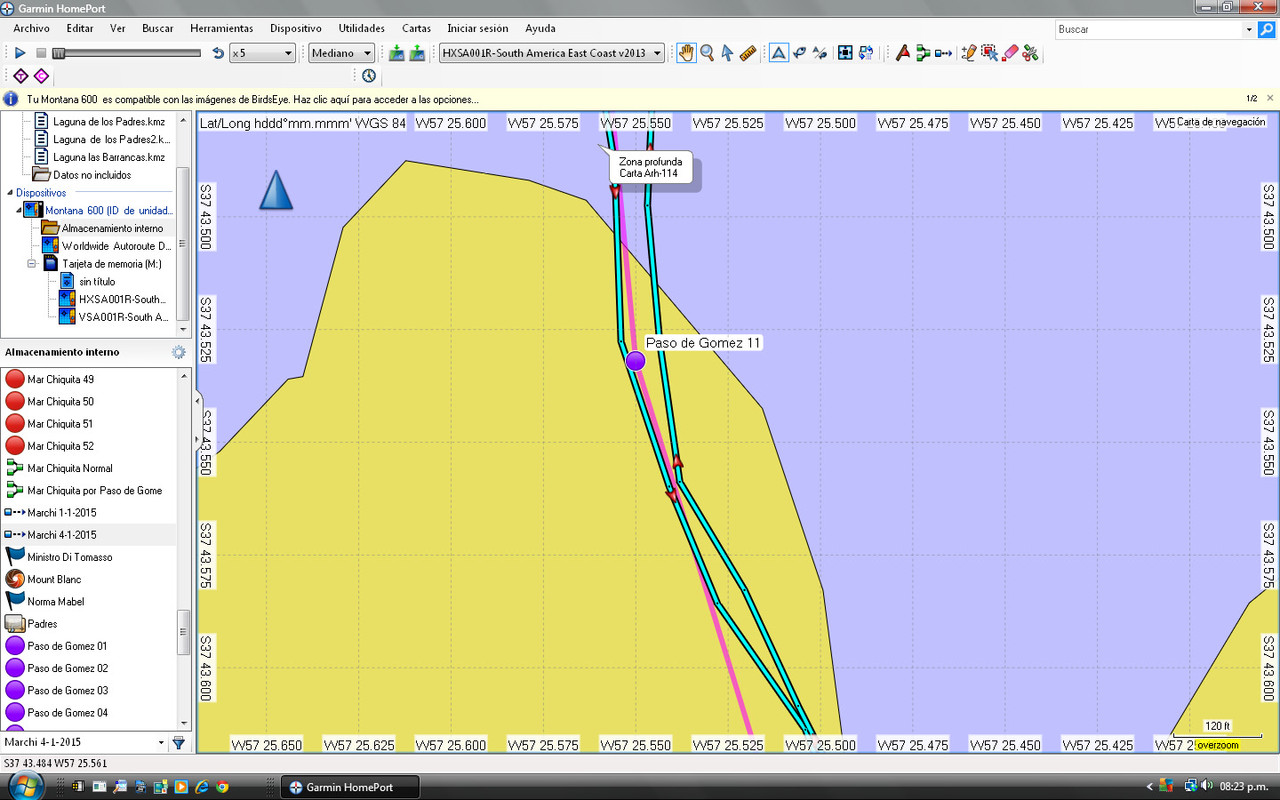Open the Cartas menu
Image resolution: width=1280 pixels, height=800 pixels.
(417, 28)
